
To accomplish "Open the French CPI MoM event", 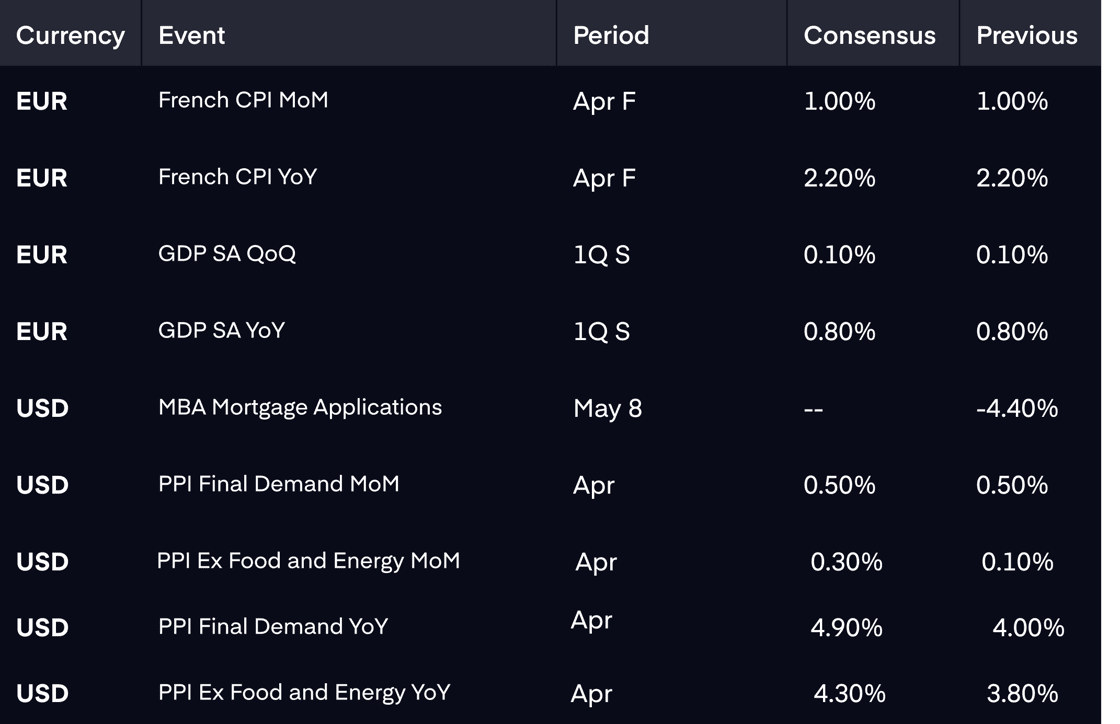I will click(x=243, y=100).
